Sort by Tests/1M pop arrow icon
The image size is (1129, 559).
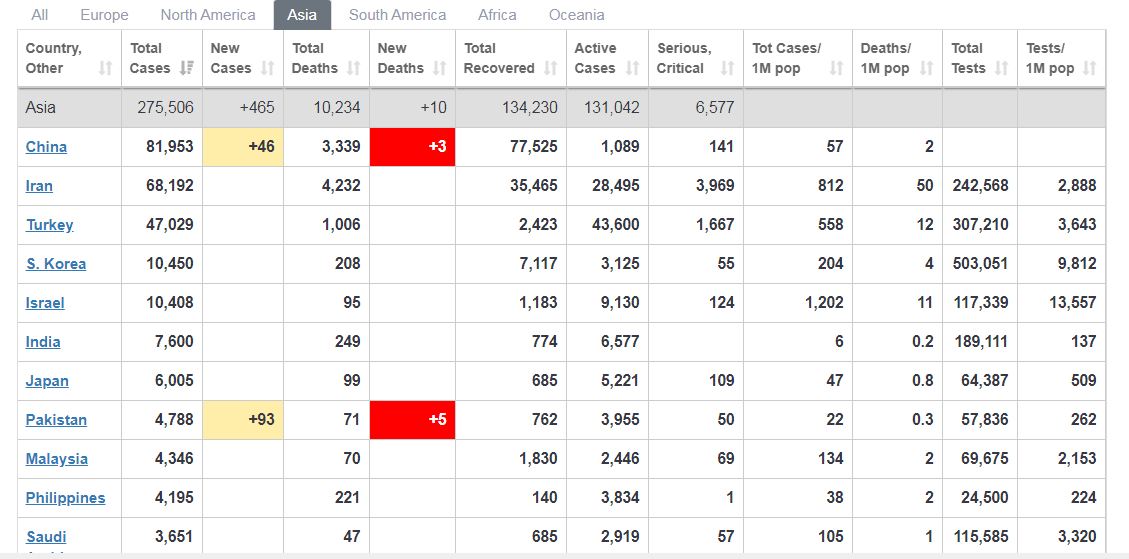pyautogui.click(x=1089, y=68)
